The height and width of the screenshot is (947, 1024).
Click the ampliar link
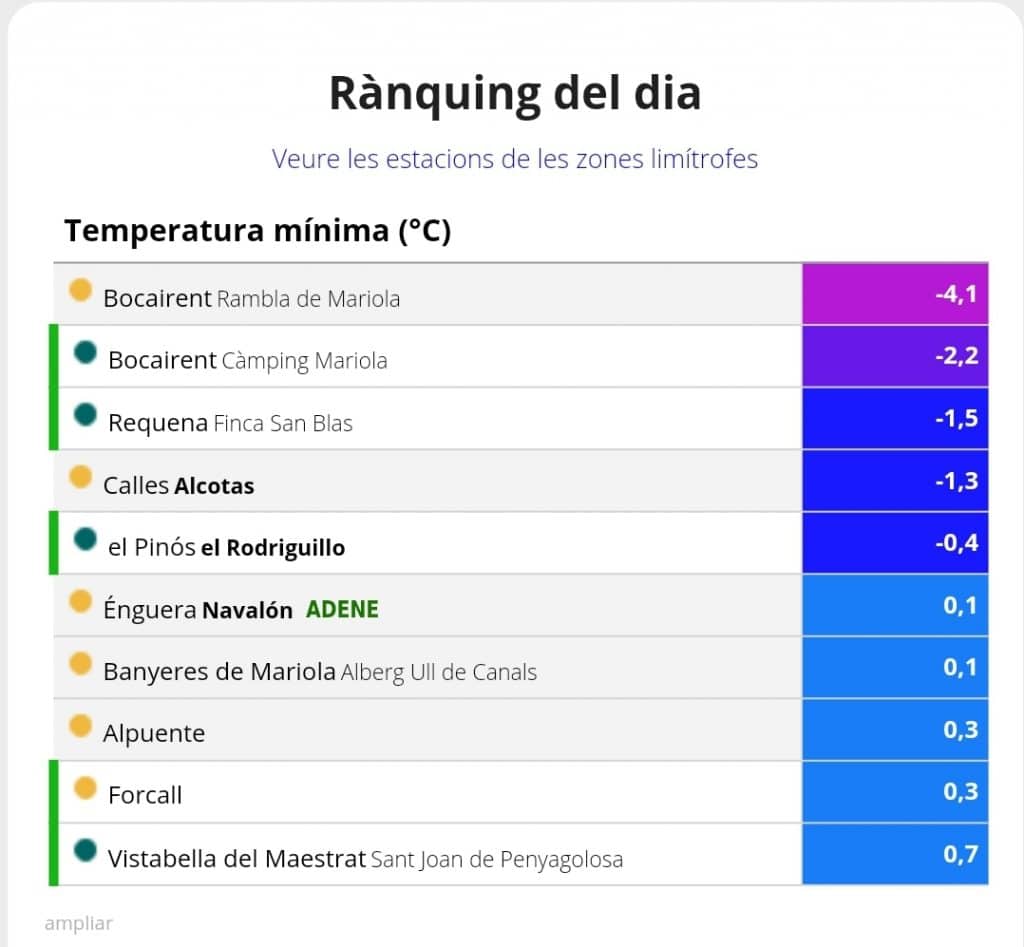tap(78, 923)
